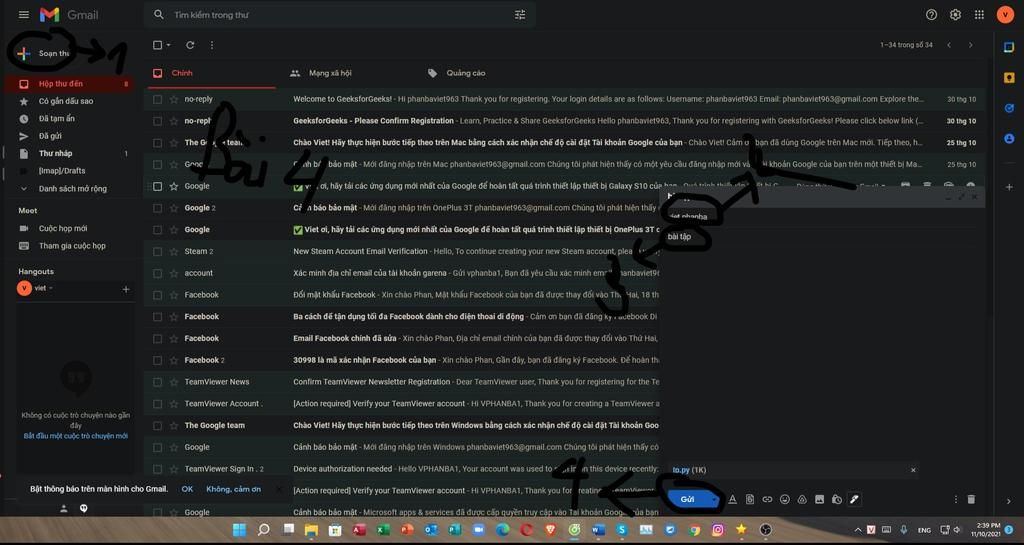Open the send options arrow beside Gửi
This screenshot has width=1024, height=545.
[715, 499]
